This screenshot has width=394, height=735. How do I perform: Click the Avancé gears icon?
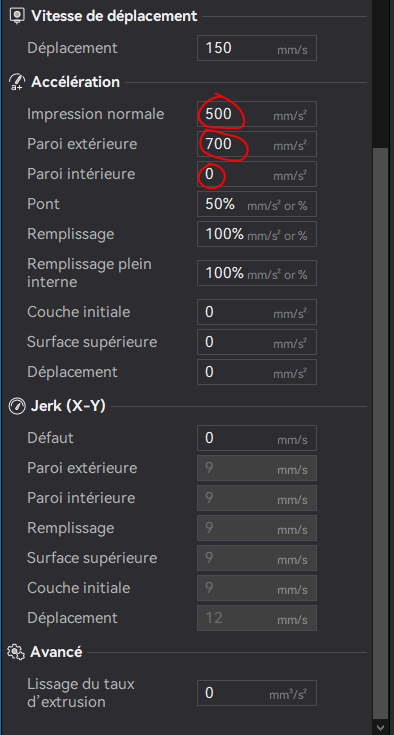(16, 652)
